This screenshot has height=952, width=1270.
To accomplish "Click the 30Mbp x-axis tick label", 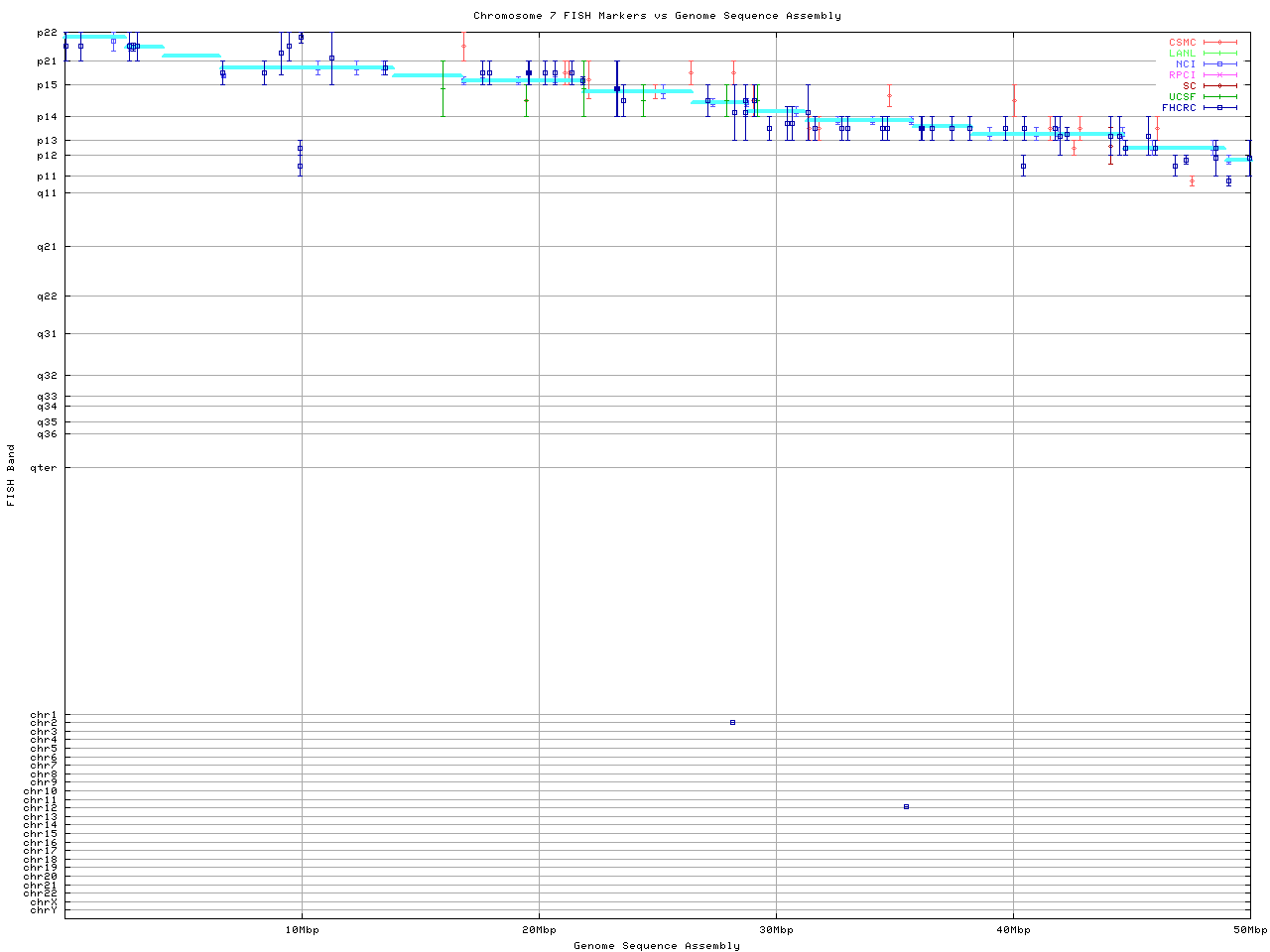I will click(776, 930).
